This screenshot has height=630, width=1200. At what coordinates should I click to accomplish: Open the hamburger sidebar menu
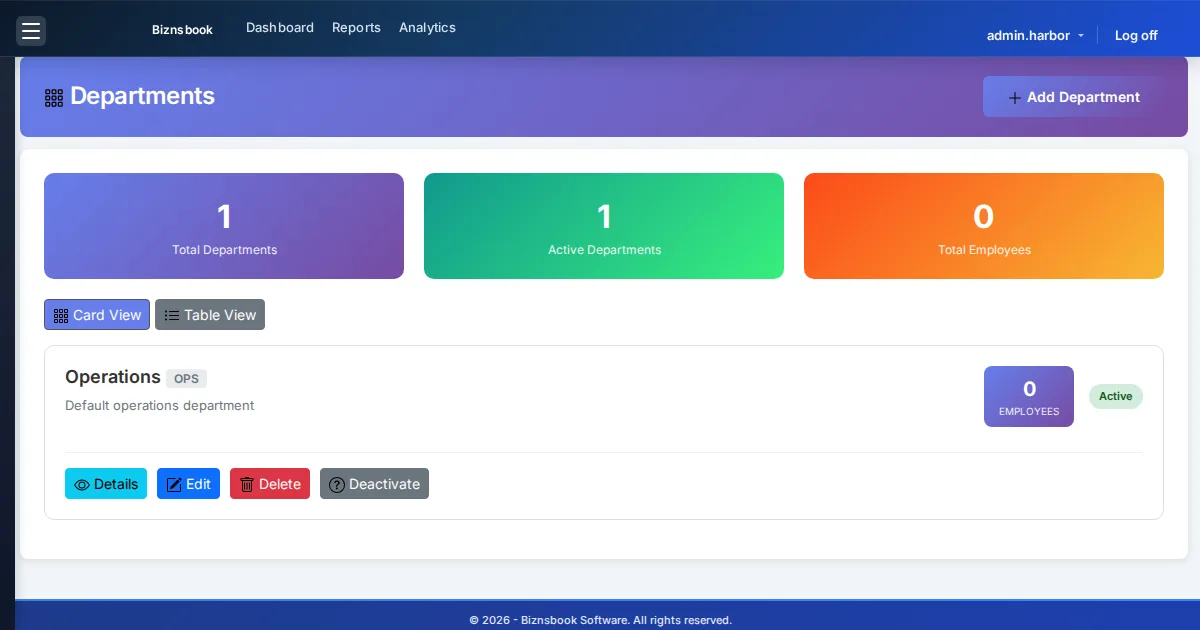[x=31, y=31]
